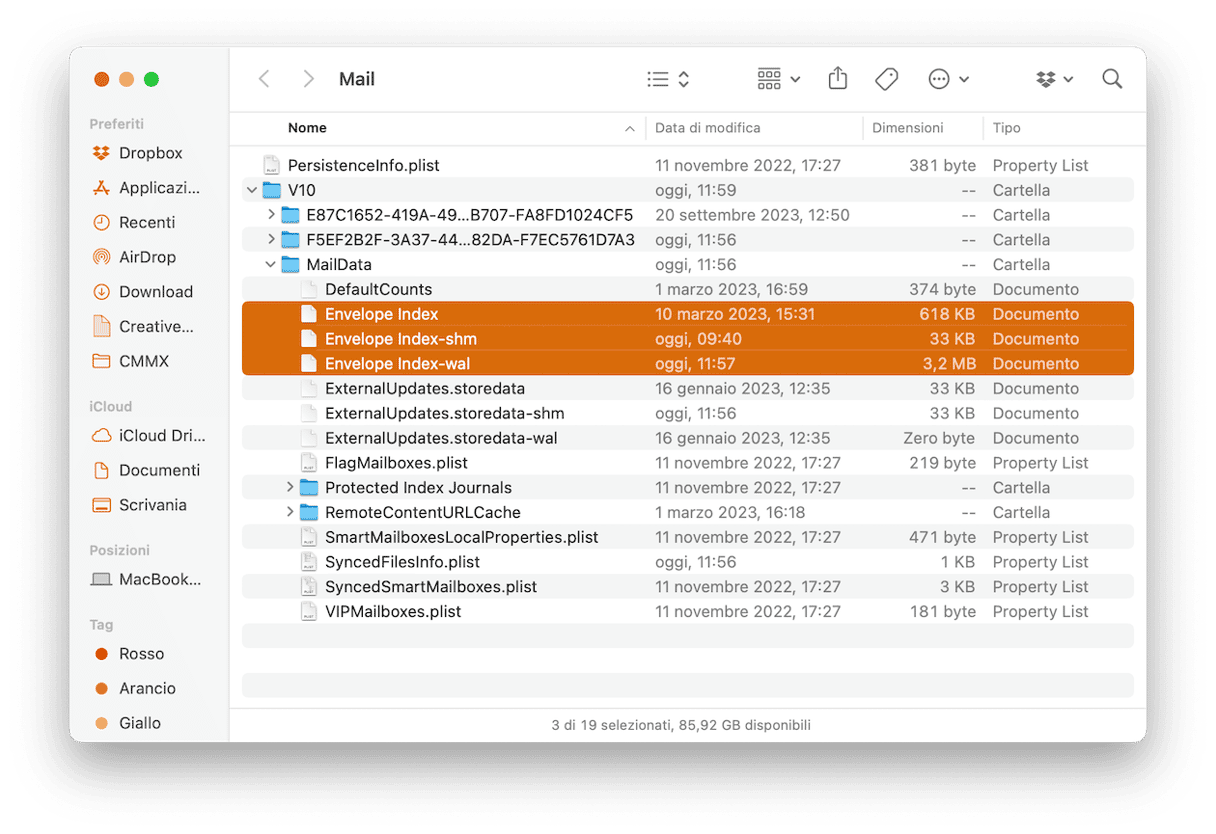Screen dimensions: 1216x834
Task: Collapse the V10 folder
Action: pos(251,190)
